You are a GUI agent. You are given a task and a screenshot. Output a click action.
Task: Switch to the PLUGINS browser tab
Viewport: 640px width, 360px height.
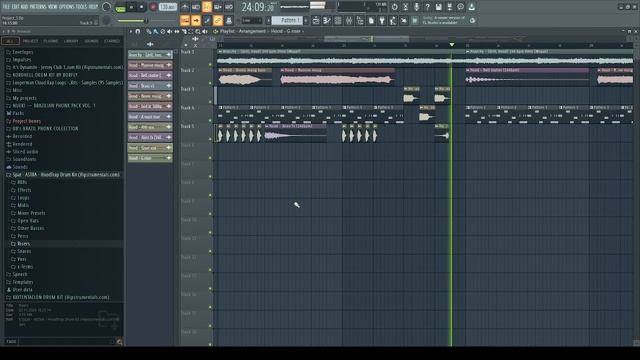[x=51, y=41]
